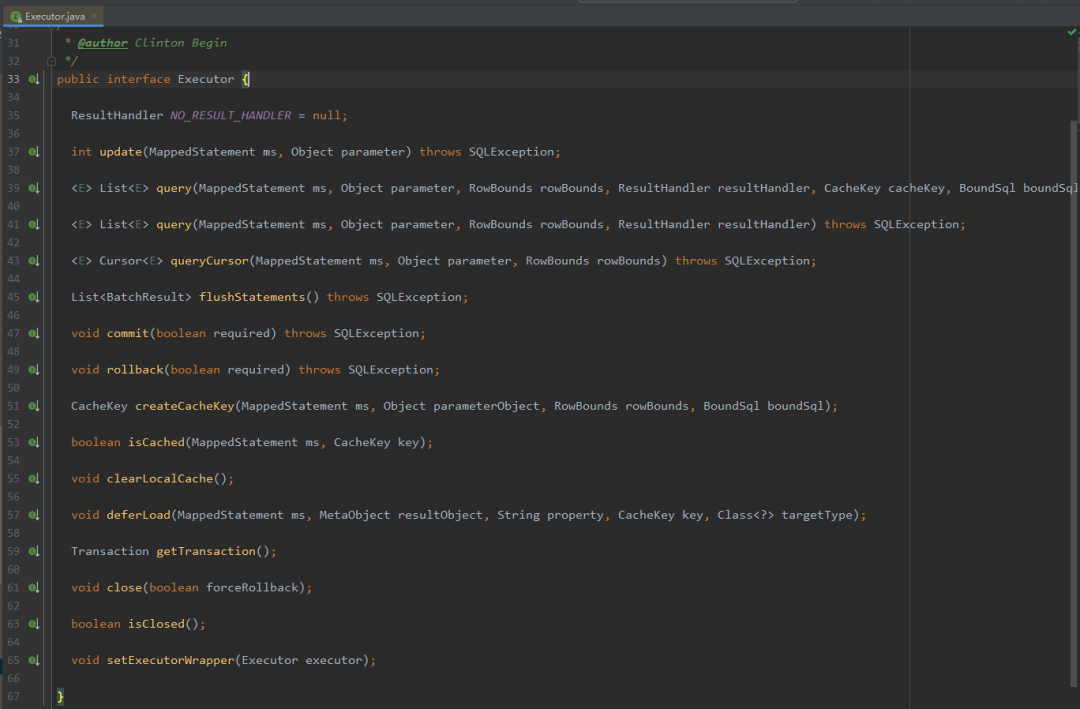Click Transaction return type on line 59

[x=110, y=551]
